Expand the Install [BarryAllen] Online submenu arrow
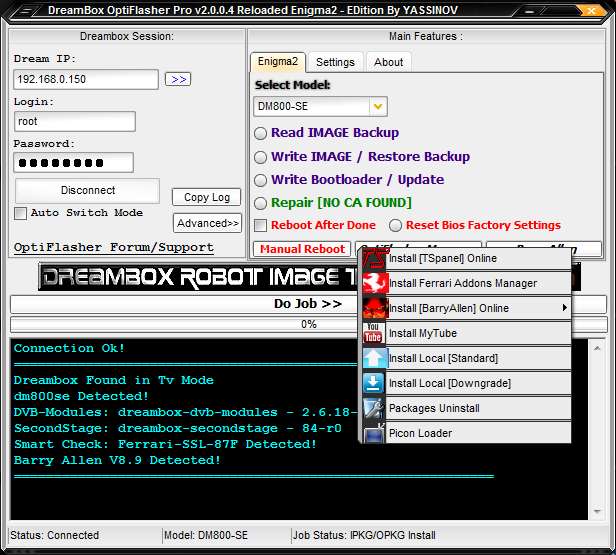 [x=565, y=308]
